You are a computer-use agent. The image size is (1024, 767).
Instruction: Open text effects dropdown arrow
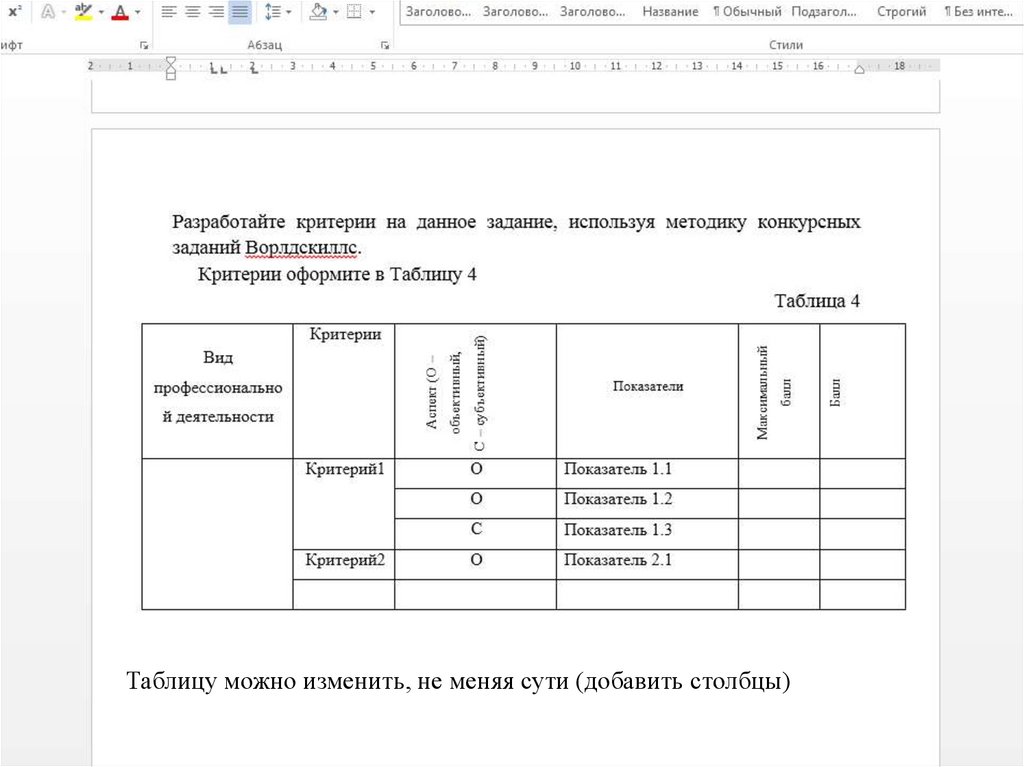[x=63, y=12]
